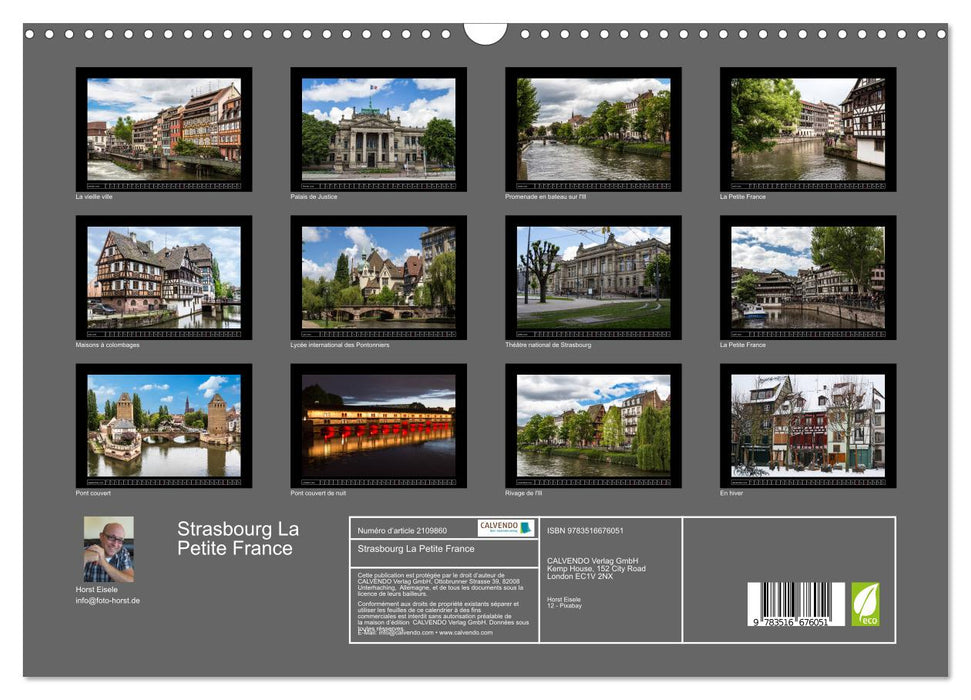The height and width of the screenshot is (700, 971).
Task: Open the En hiver snowy houses photo
Action: coord(807,425)
